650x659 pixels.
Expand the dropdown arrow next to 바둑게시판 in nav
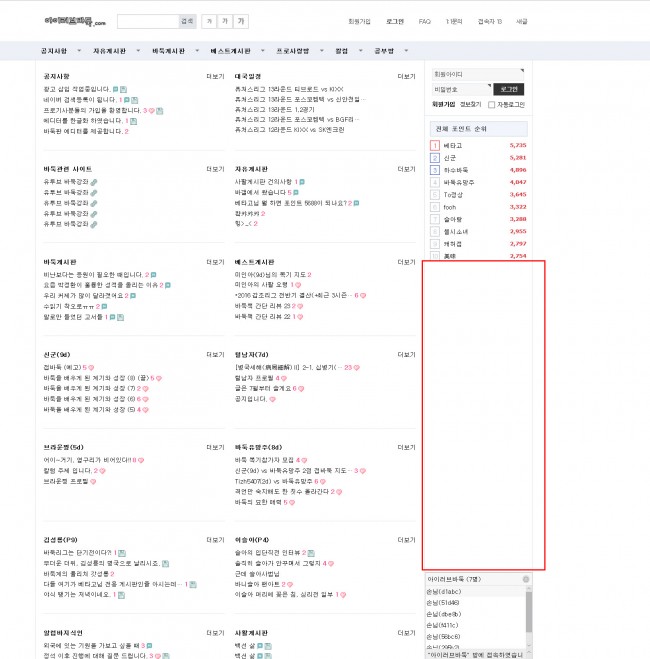point(197,51)
